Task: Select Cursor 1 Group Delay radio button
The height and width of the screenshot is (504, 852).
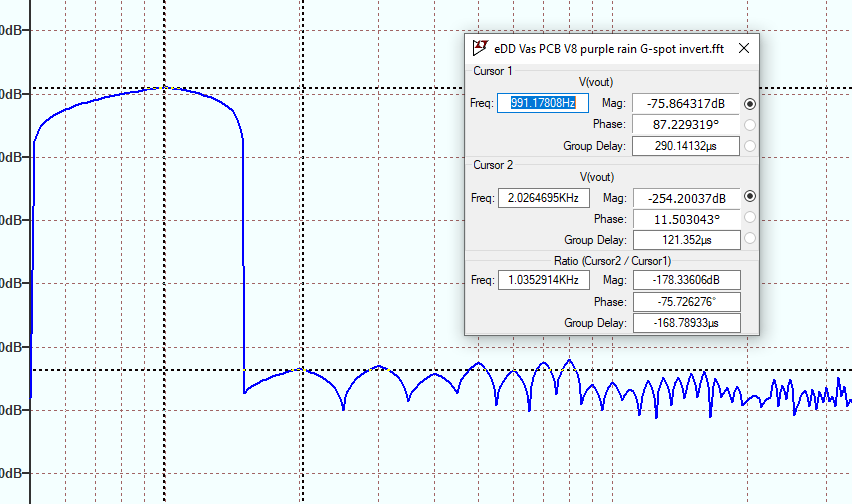Action: (x=750, y=146)
